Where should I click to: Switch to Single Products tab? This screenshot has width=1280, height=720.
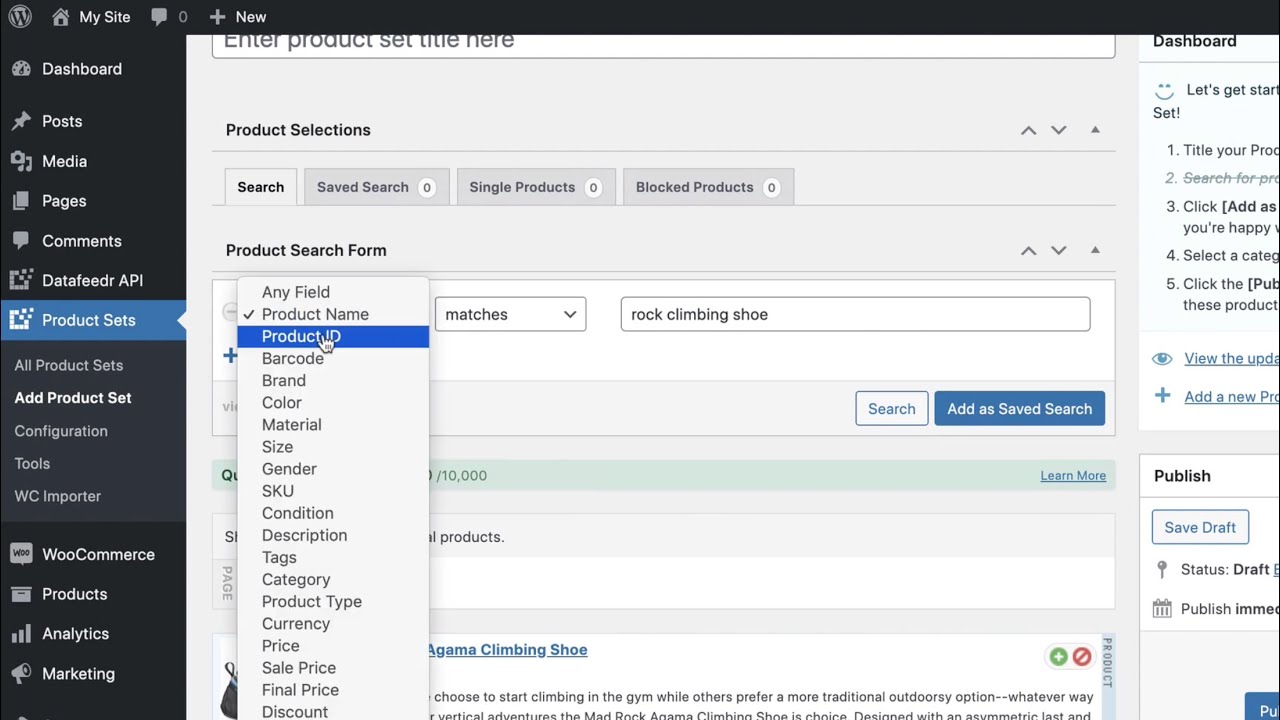[535, 187]
